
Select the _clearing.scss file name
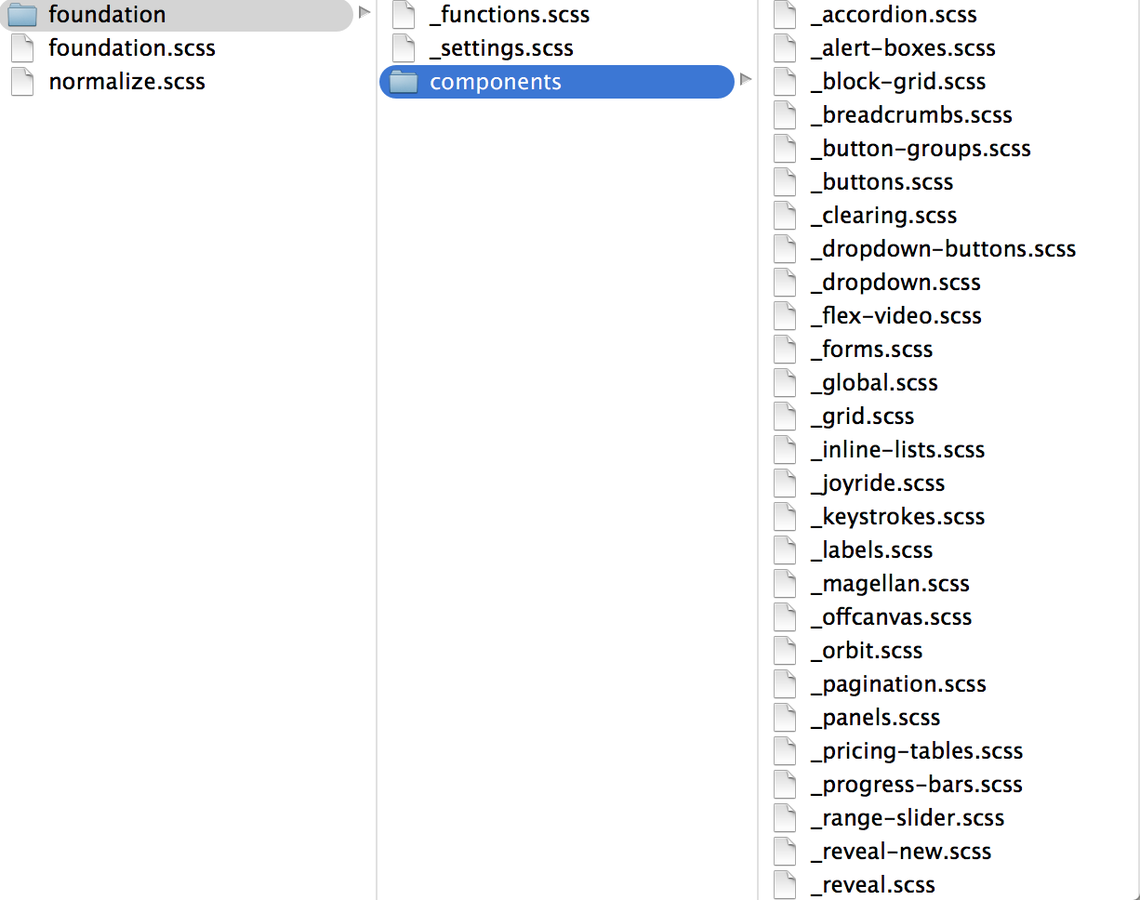click(884, 215)
